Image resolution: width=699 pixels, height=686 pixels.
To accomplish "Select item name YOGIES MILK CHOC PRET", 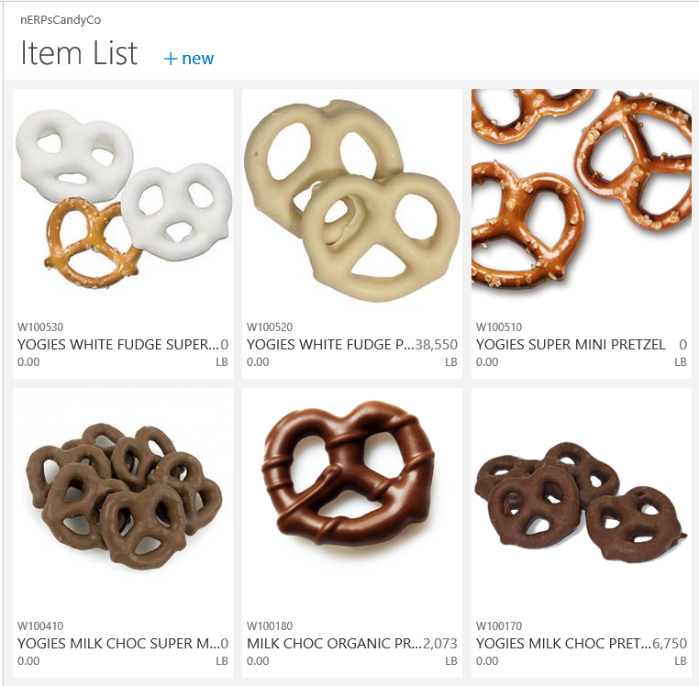I will [x=563, y=644].
